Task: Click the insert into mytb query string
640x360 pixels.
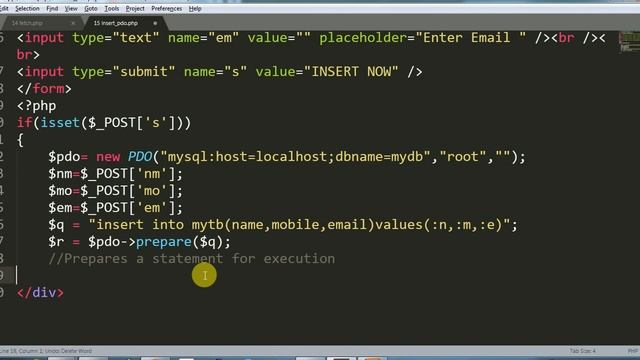Action: coord(299,225)
